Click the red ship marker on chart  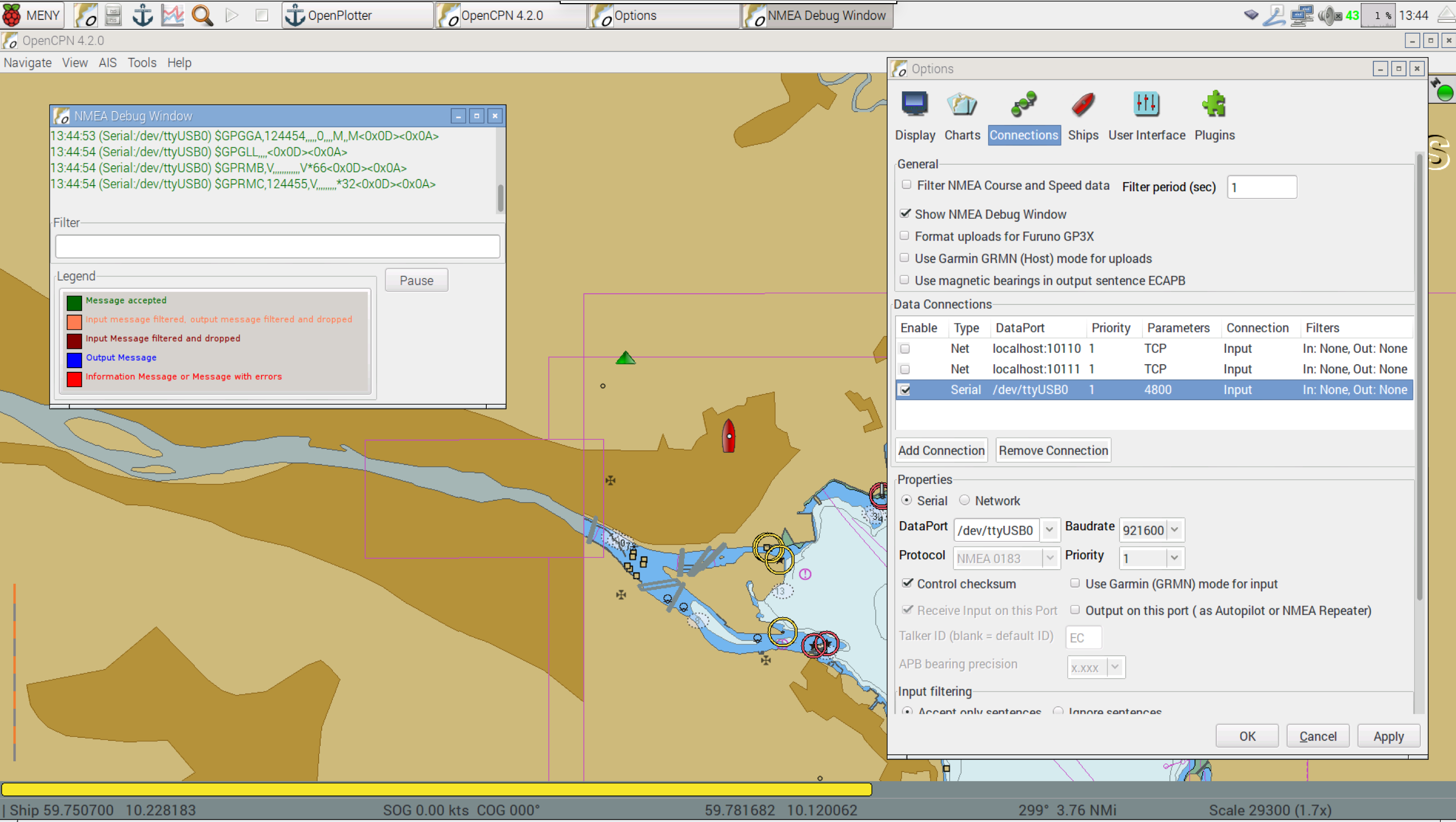pyautogui.click(x=729, y=436)
